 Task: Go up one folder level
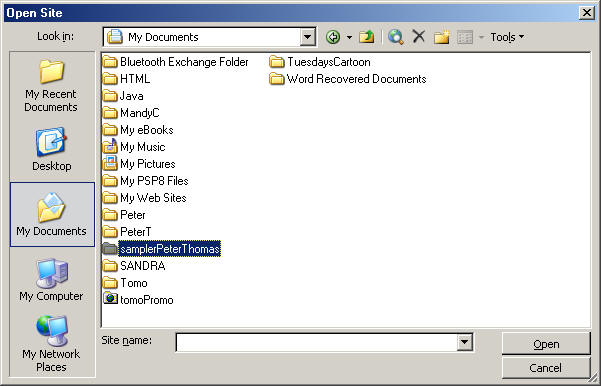pos(366,37)
